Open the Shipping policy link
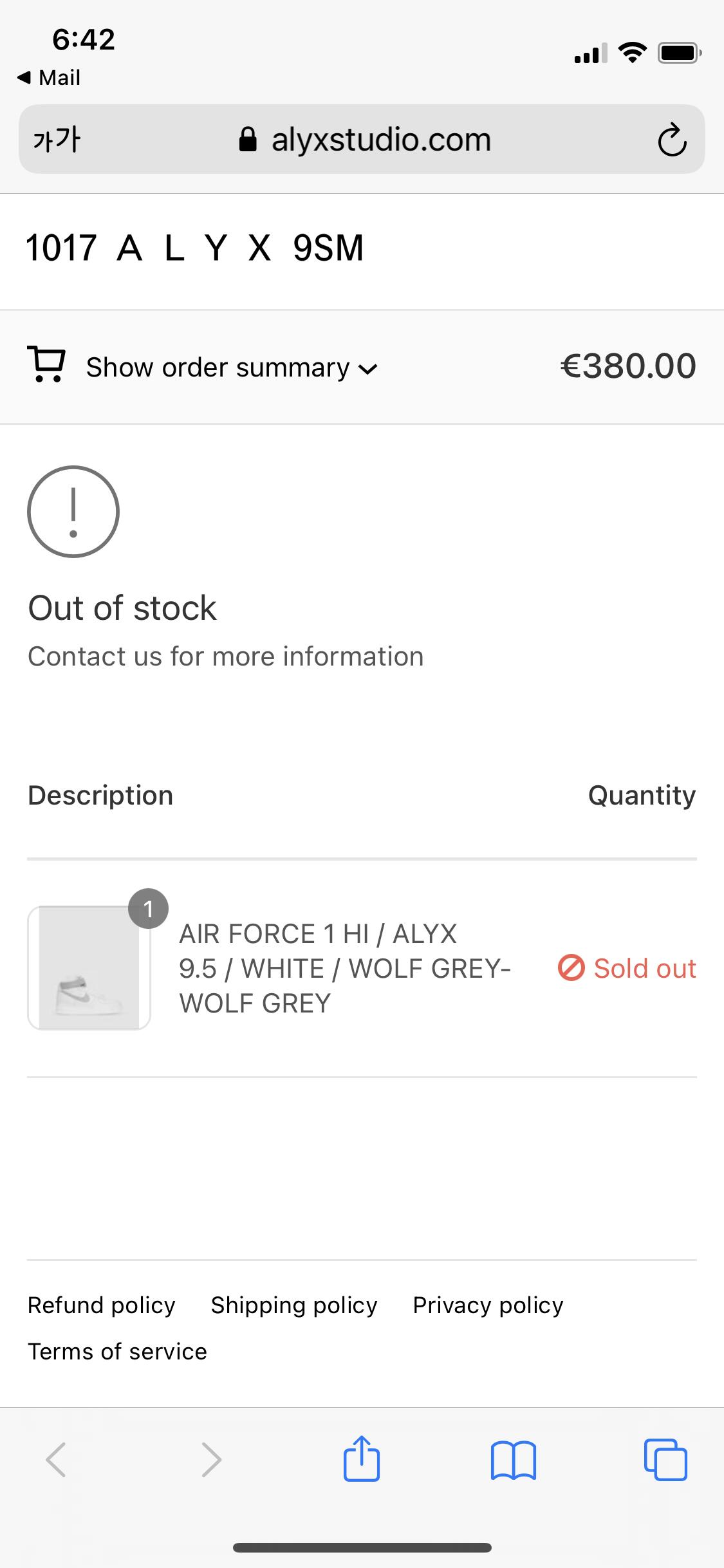Screen dimensions: 724x1568 tap(294, 1305)
